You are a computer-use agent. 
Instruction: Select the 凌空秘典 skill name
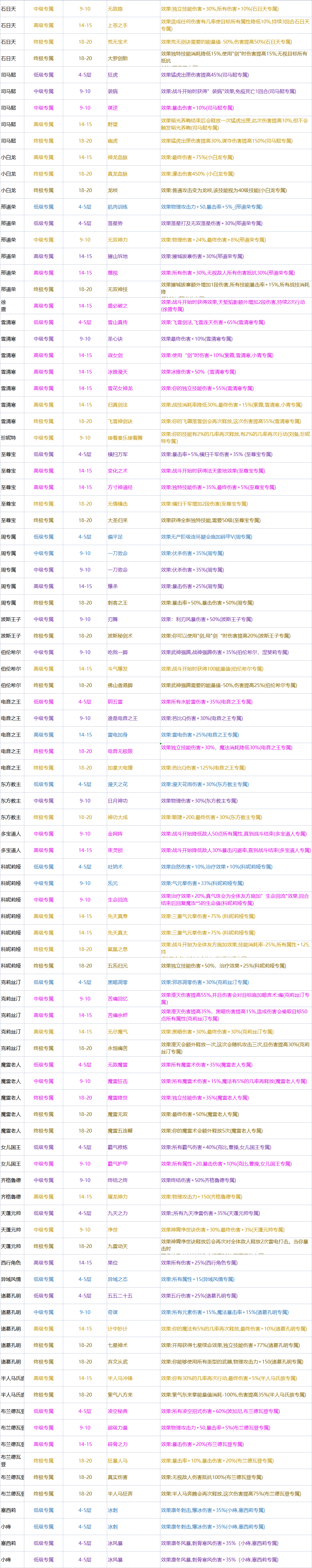tap(118, 1410)
